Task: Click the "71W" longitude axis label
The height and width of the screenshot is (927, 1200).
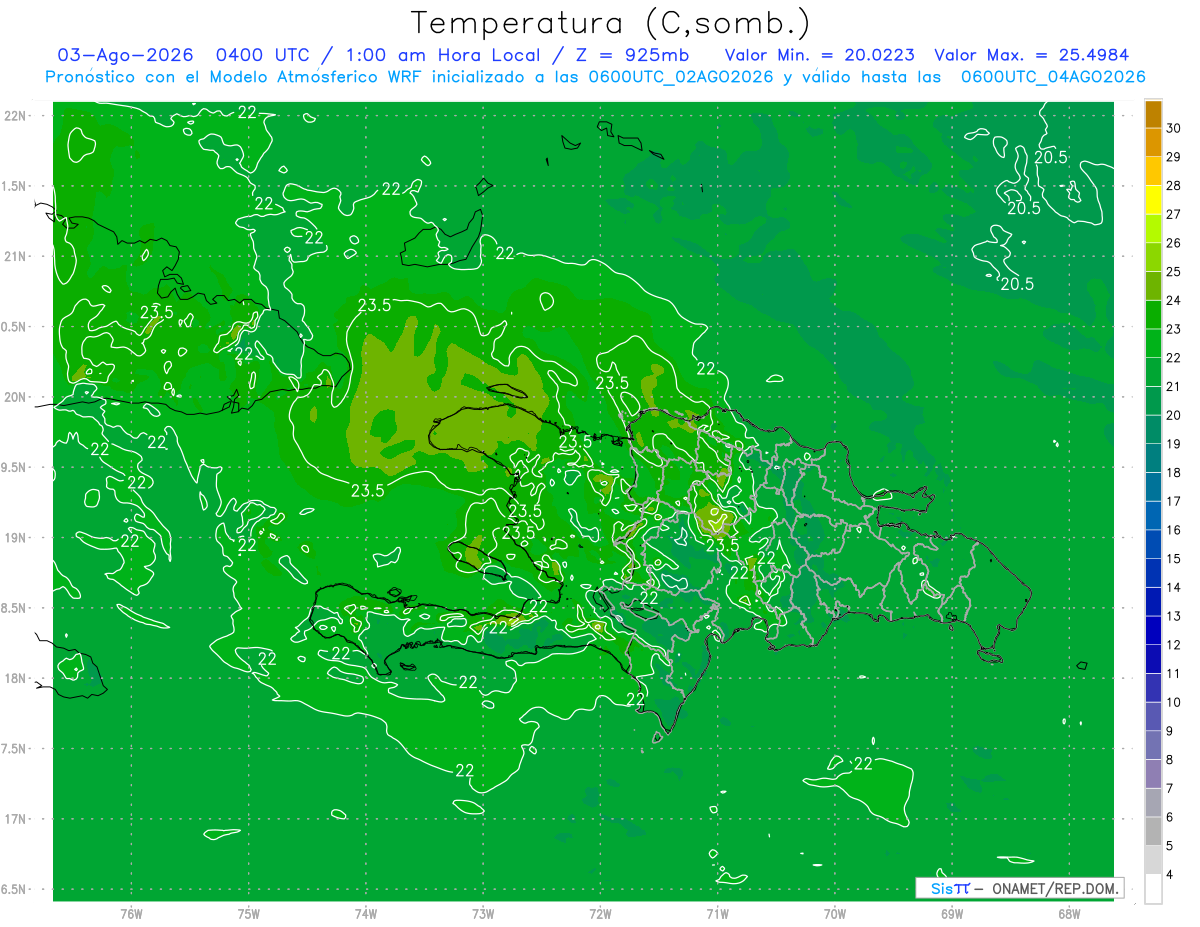Action: 717,914
